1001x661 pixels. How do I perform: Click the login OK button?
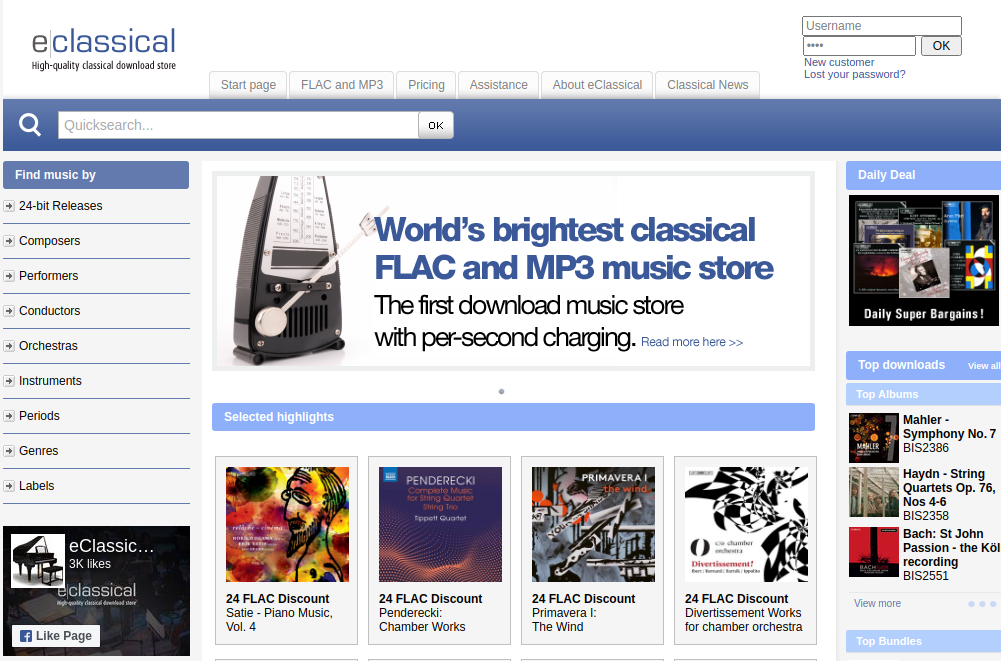click(x=941, y=46)
